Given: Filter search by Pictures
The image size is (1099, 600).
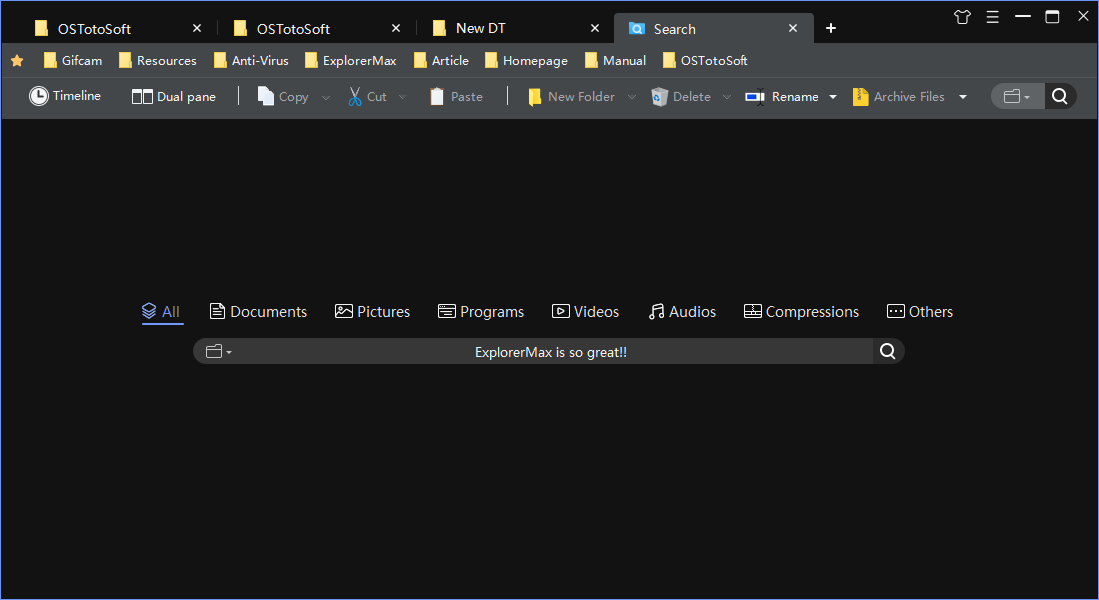Looking at the screenshot, I should pos(372,311).
